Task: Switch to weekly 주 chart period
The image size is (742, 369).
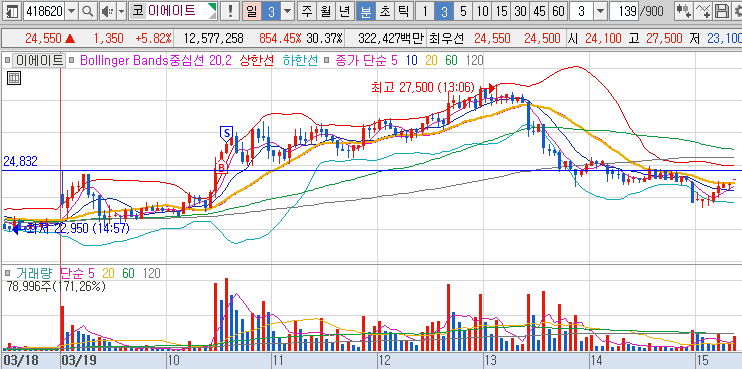Action: 306,11
